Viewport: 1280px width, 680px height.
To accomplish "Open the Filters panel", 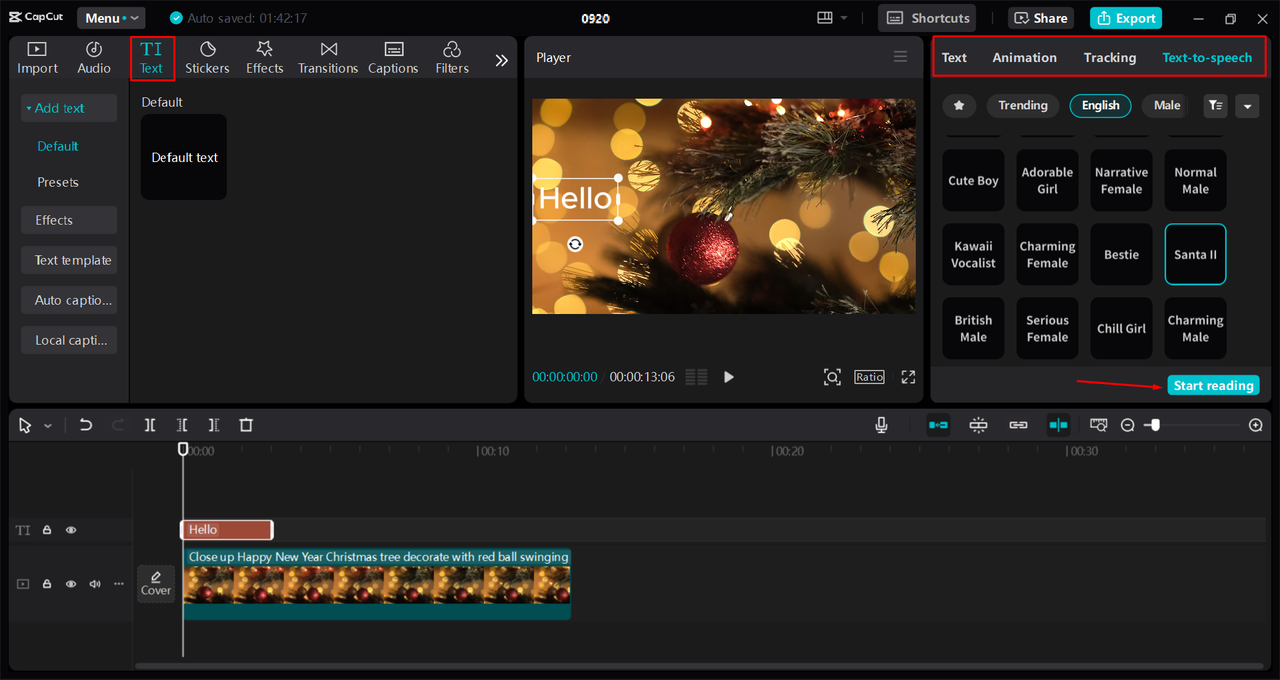I will [452, 58].
